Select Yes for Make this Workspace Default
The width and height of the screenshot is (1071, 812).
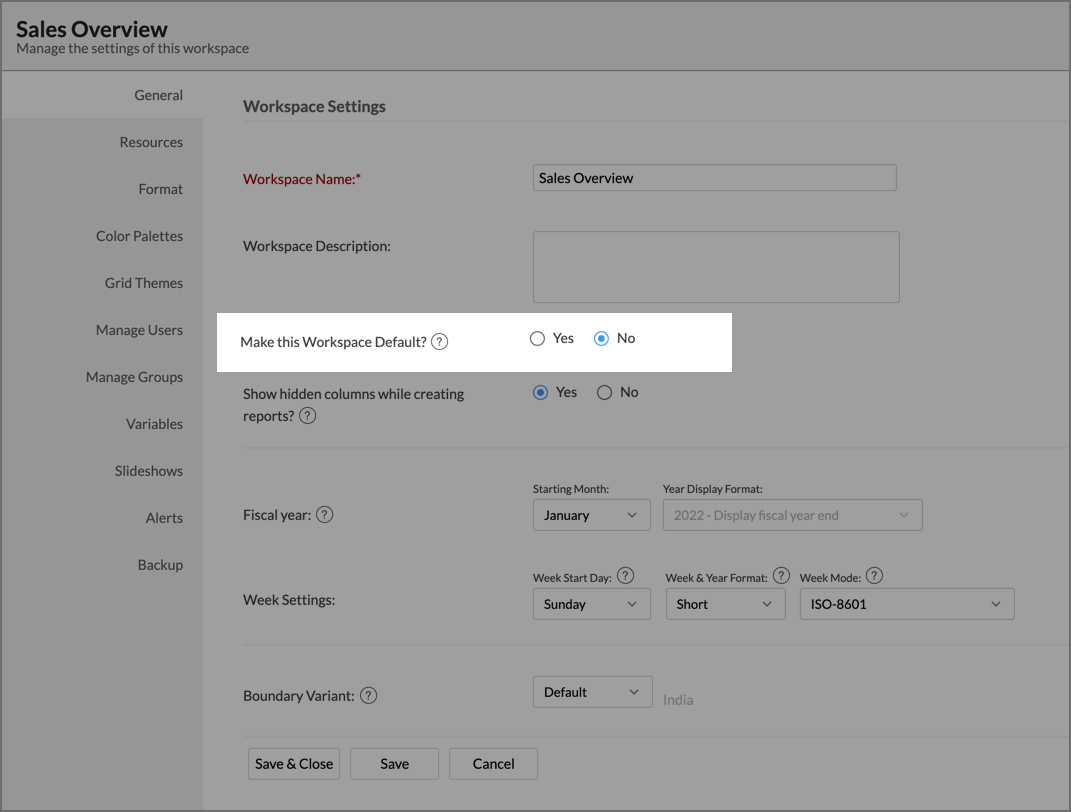[x=538, y=339]
